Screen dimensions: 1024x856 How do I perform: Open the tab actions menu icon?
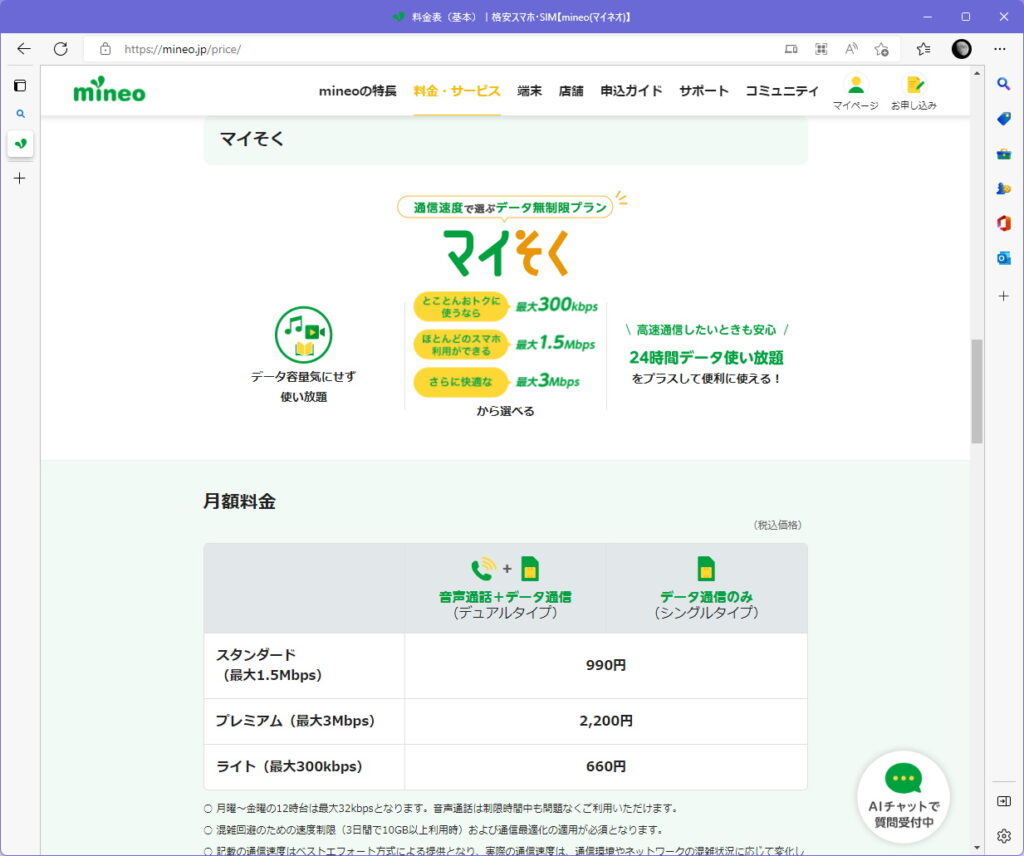click(x=20, y=86)
